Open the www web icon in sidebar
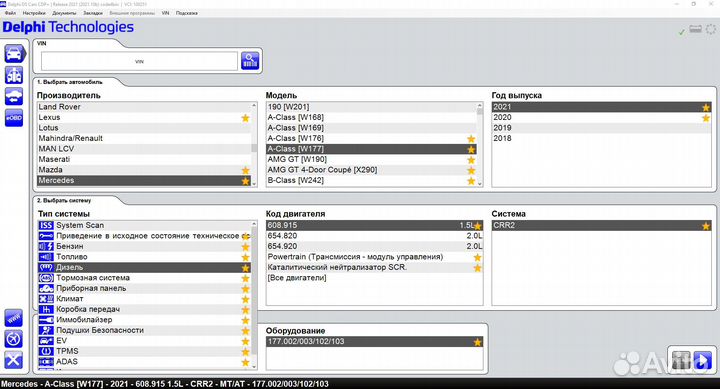720x389 pixels. click(x=13, y=318)
